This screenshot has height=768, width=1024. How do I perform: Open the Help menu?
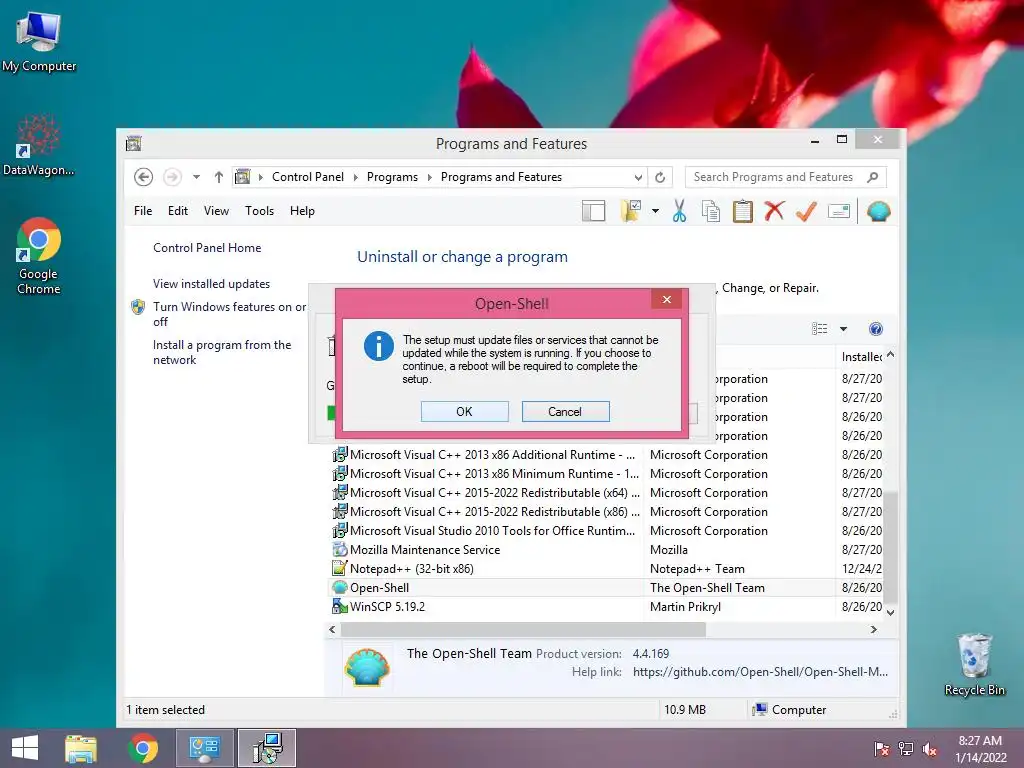pos(302,211)
